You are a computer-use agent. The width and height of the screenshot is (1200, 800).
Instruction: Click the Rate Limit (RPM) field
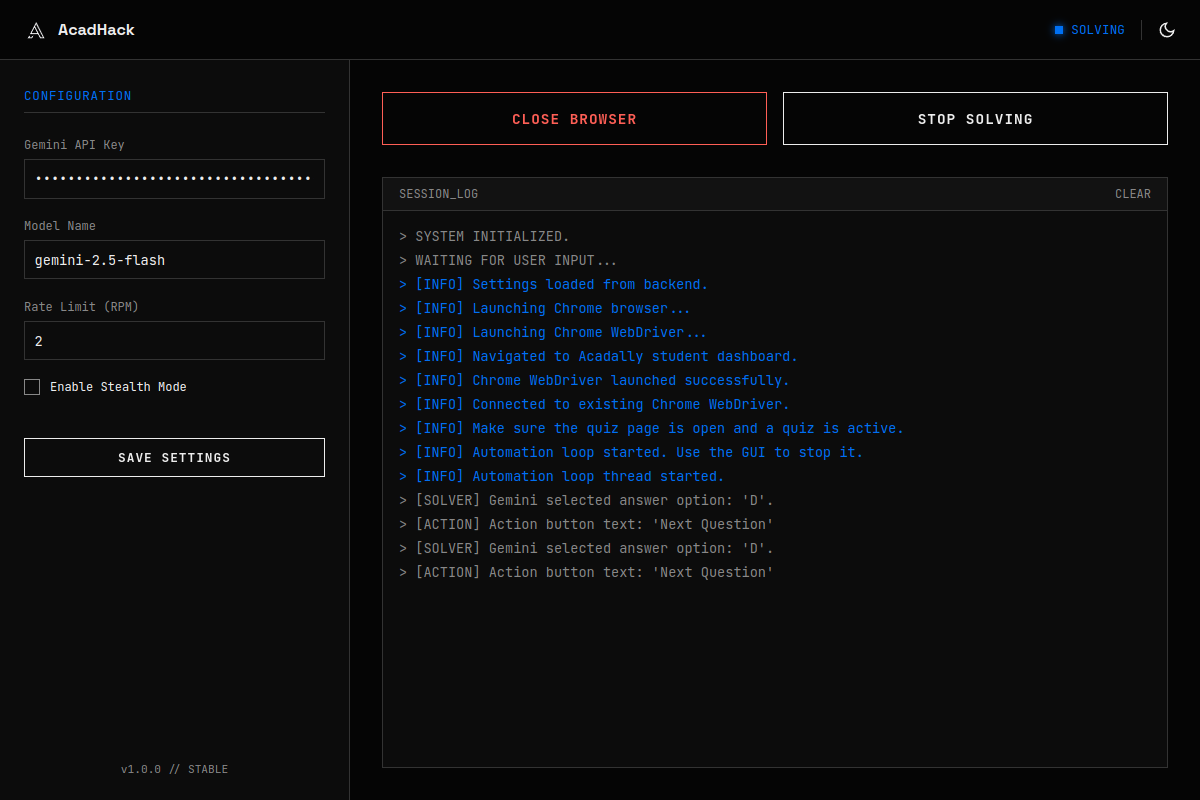pos(174,340)
